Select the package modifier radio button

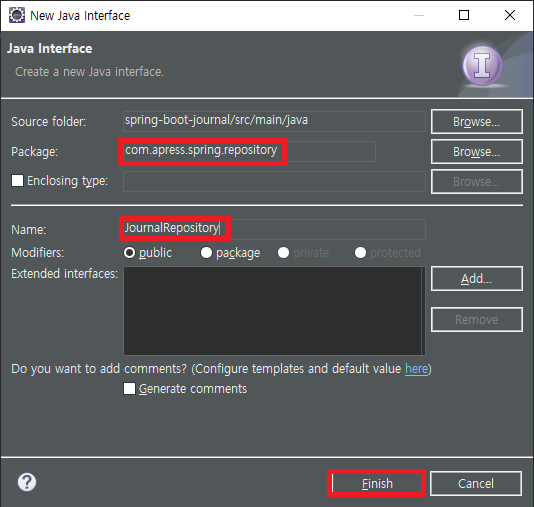click(206, 253)
